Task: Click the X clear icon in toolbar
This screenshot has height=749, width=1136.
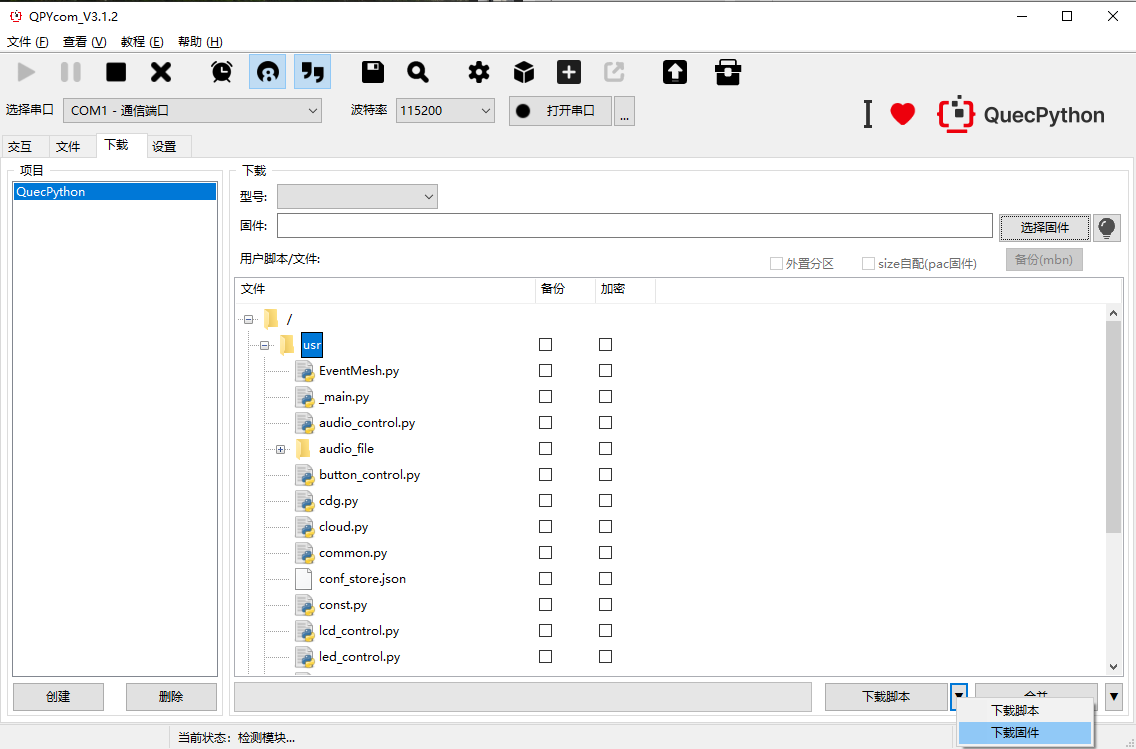Action: tap(161, 72)
